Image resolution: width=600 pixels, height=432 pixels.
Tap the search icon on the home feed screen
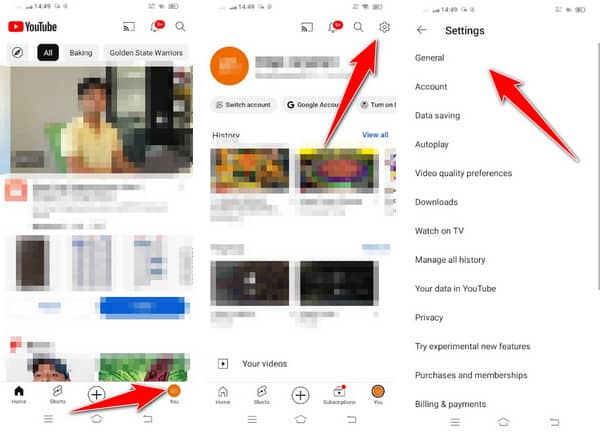click(180, 26)
